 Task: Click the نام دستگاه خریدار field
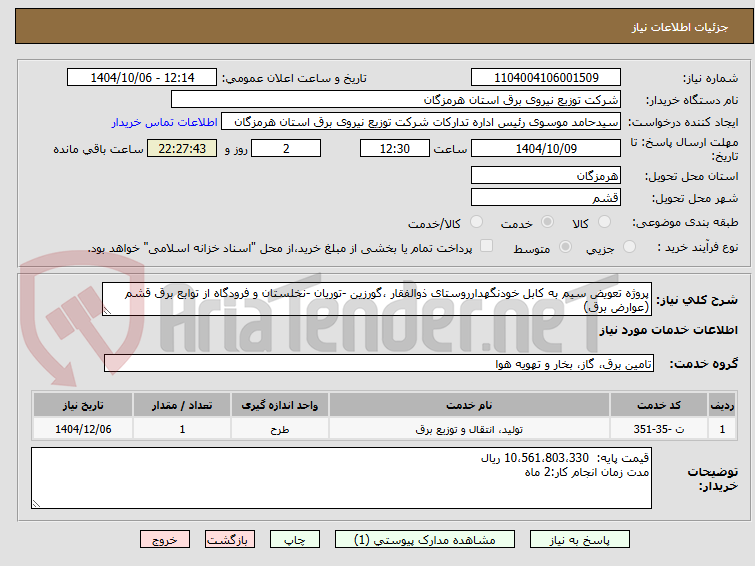pos(396,100)
